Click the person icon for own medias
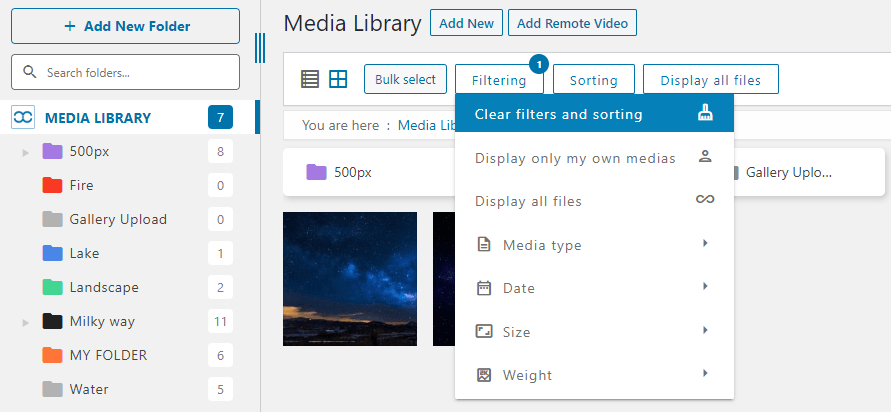The height and width of the screenshot is (412, 891). click(x=705, y=157)
